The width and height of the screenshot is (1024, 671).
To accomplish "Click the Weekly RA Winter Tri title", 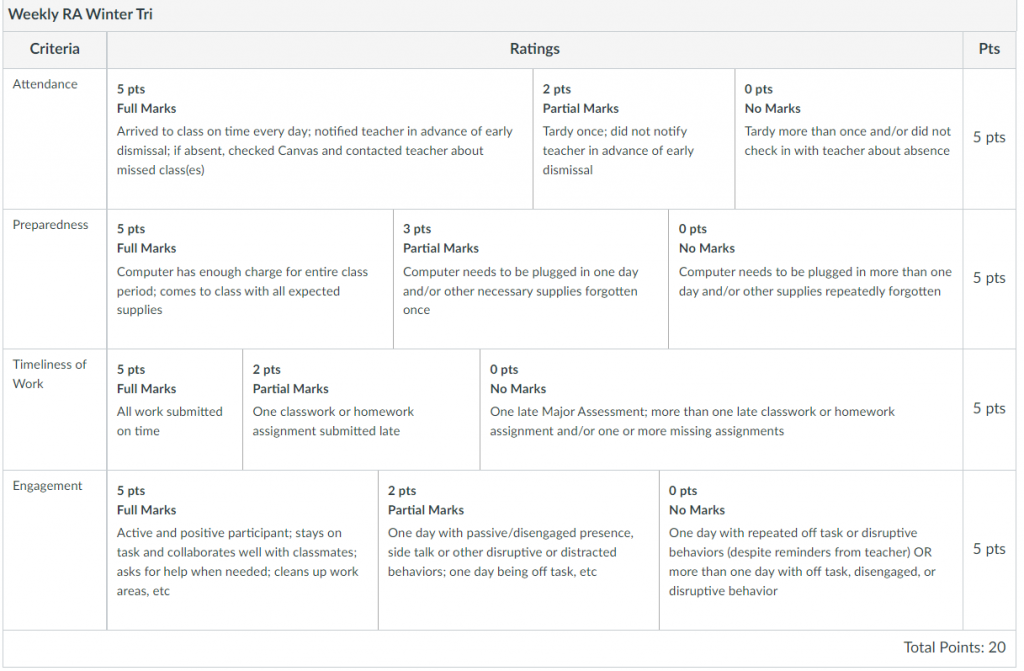I will tap(80, 14).
